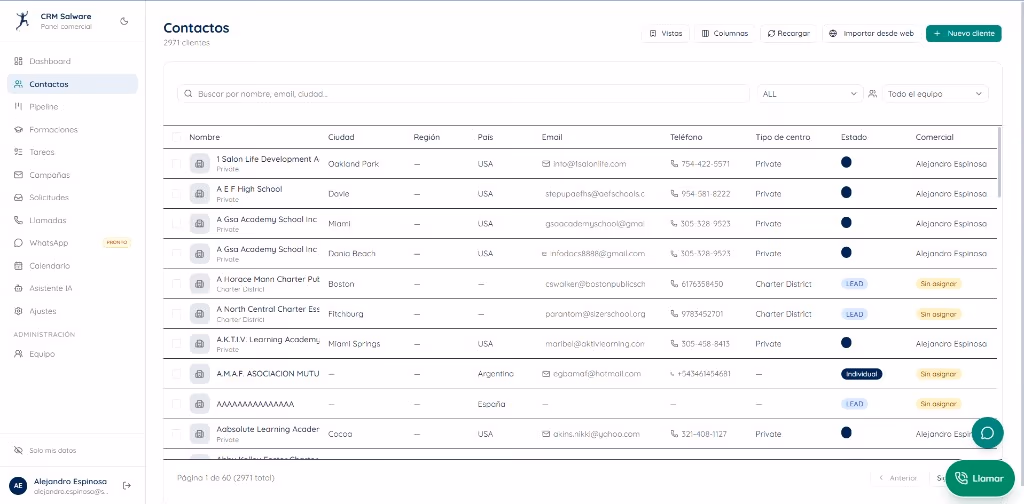Click the logout arrow icon
Screen dimensions: 1024x504
click(x=127, y=485)
